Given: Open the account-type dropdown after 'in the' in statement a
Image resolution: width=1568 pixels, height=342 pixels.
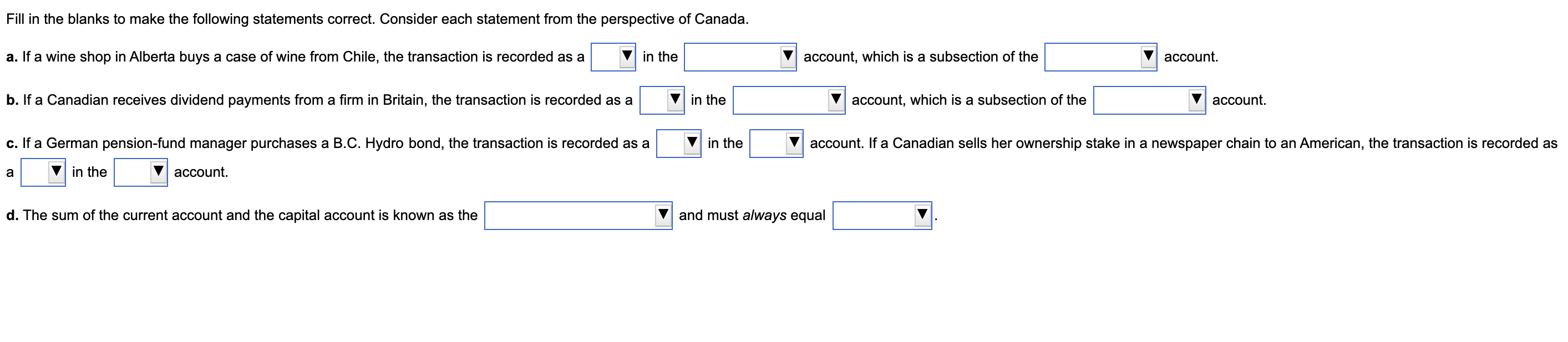Looking at the screenshot, I should tap(739, 57).
